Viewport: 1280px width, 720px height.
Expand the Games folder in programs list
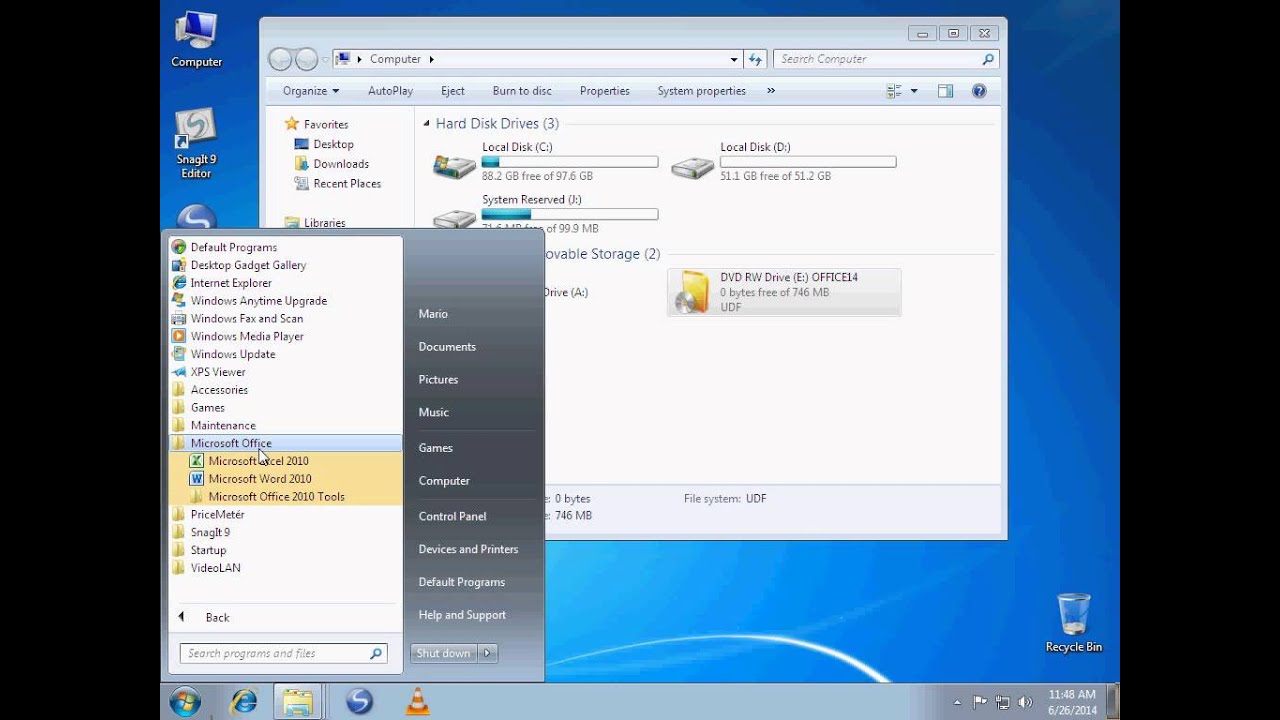[208, 408]
